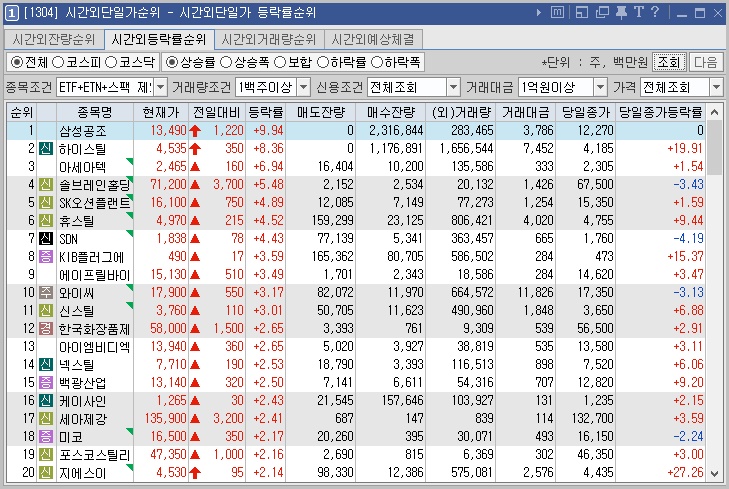
Task: Select the 아이엠비디엑 stock name
Action: (94, 347)
